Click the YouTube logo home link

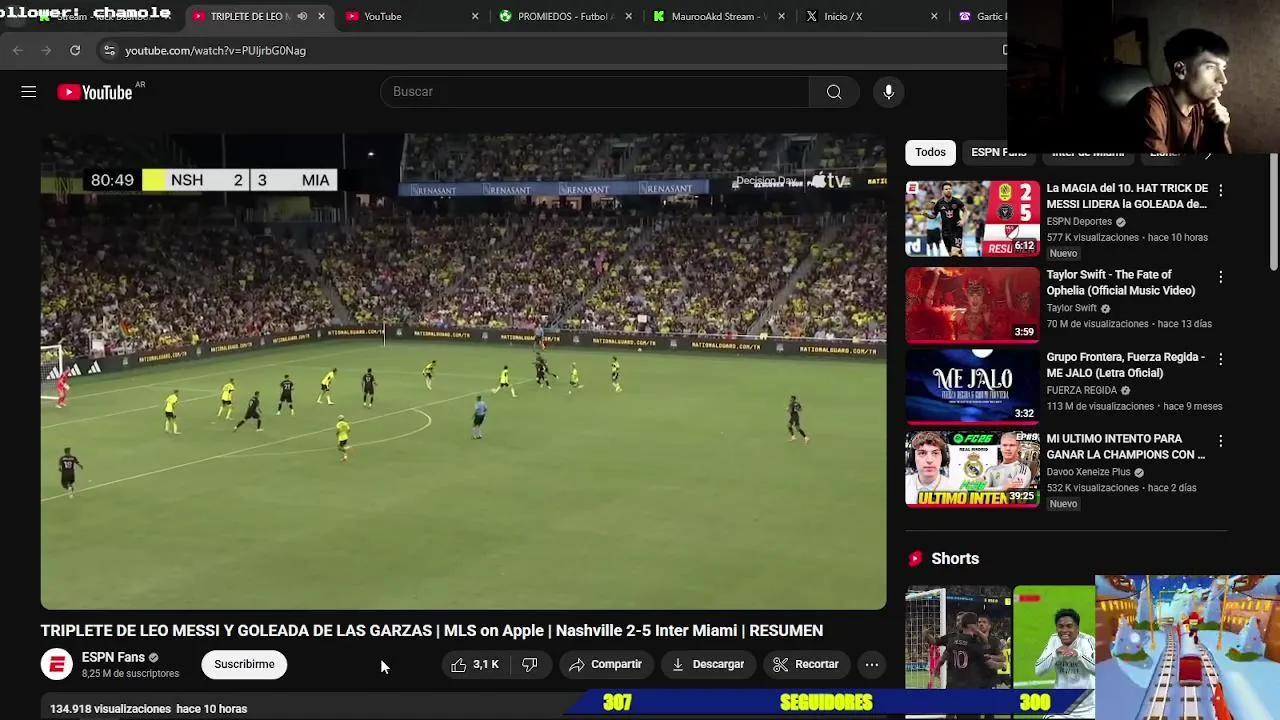[x=95, y=92]
